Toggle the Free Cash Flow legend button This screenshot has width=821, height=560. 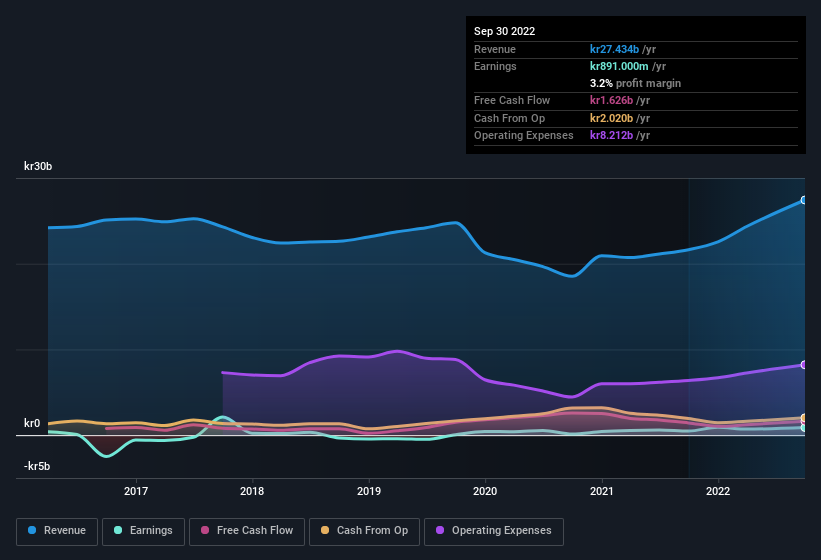pos(247,531)
